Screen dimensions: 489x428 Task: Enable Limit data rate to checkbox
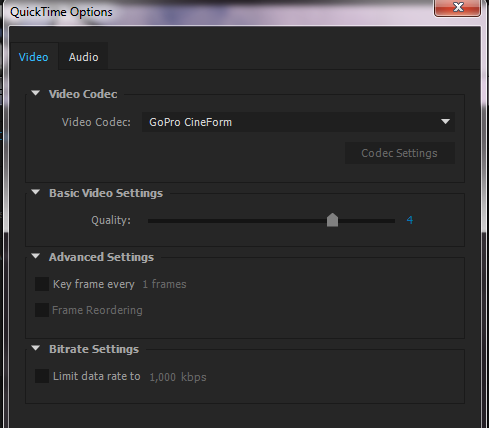42,376
